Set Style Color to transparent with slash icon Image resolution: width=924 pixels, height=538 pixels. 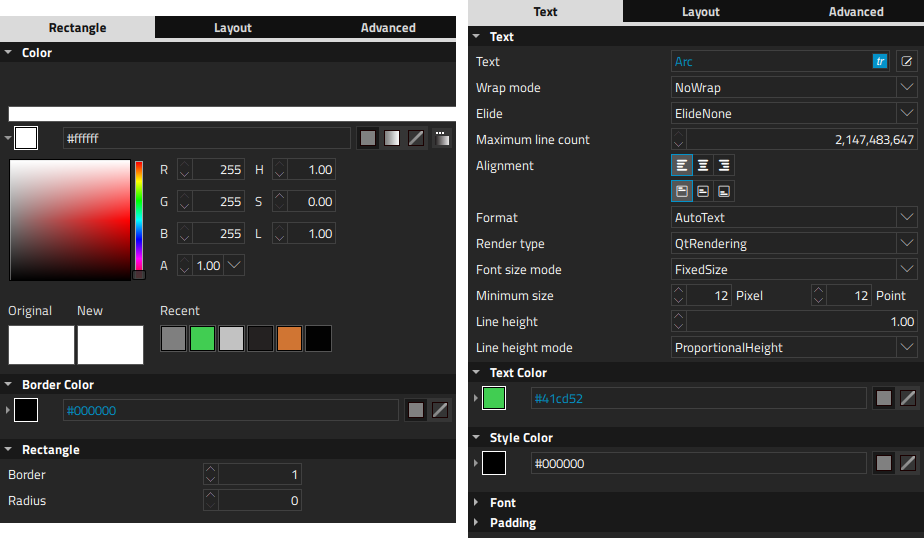click(907, 463)
